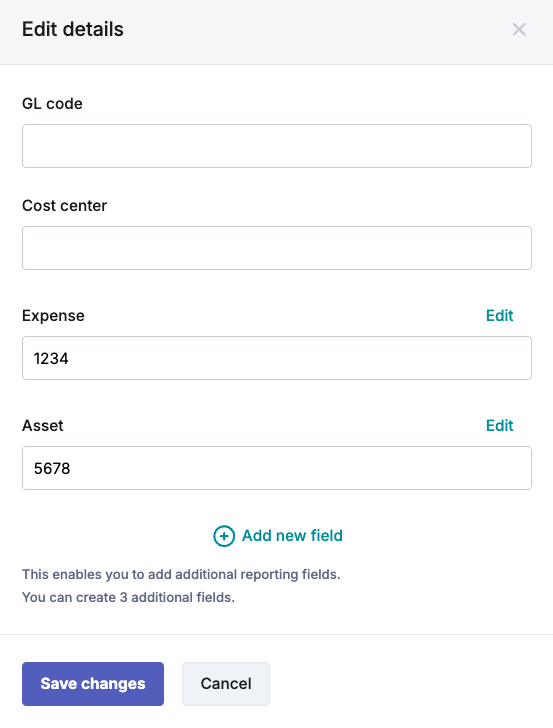This screenshot has height=728, width=553.
Task: Select the Add new field link text
Action: click(292, 536)
